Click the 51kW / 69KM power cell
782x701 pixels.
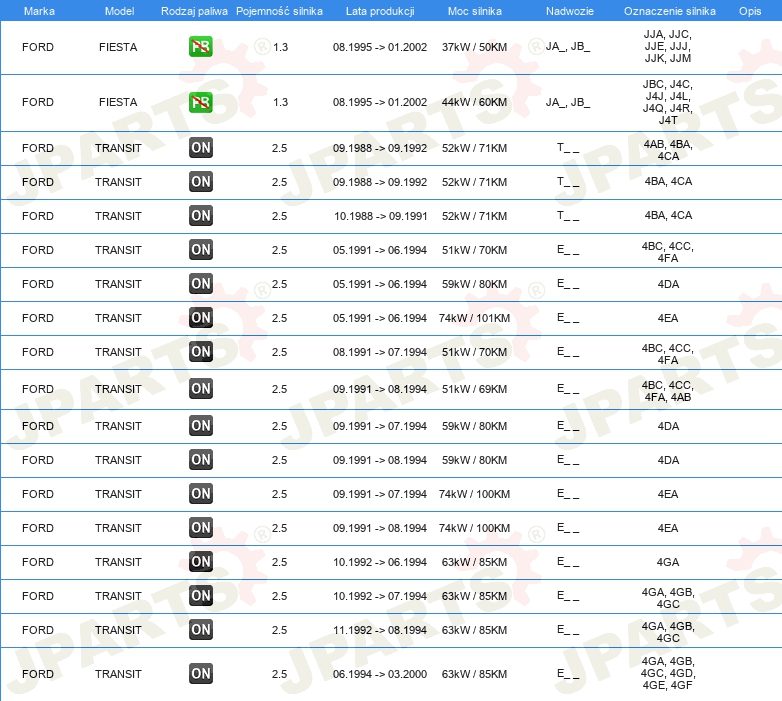click(x=474, y=389)
